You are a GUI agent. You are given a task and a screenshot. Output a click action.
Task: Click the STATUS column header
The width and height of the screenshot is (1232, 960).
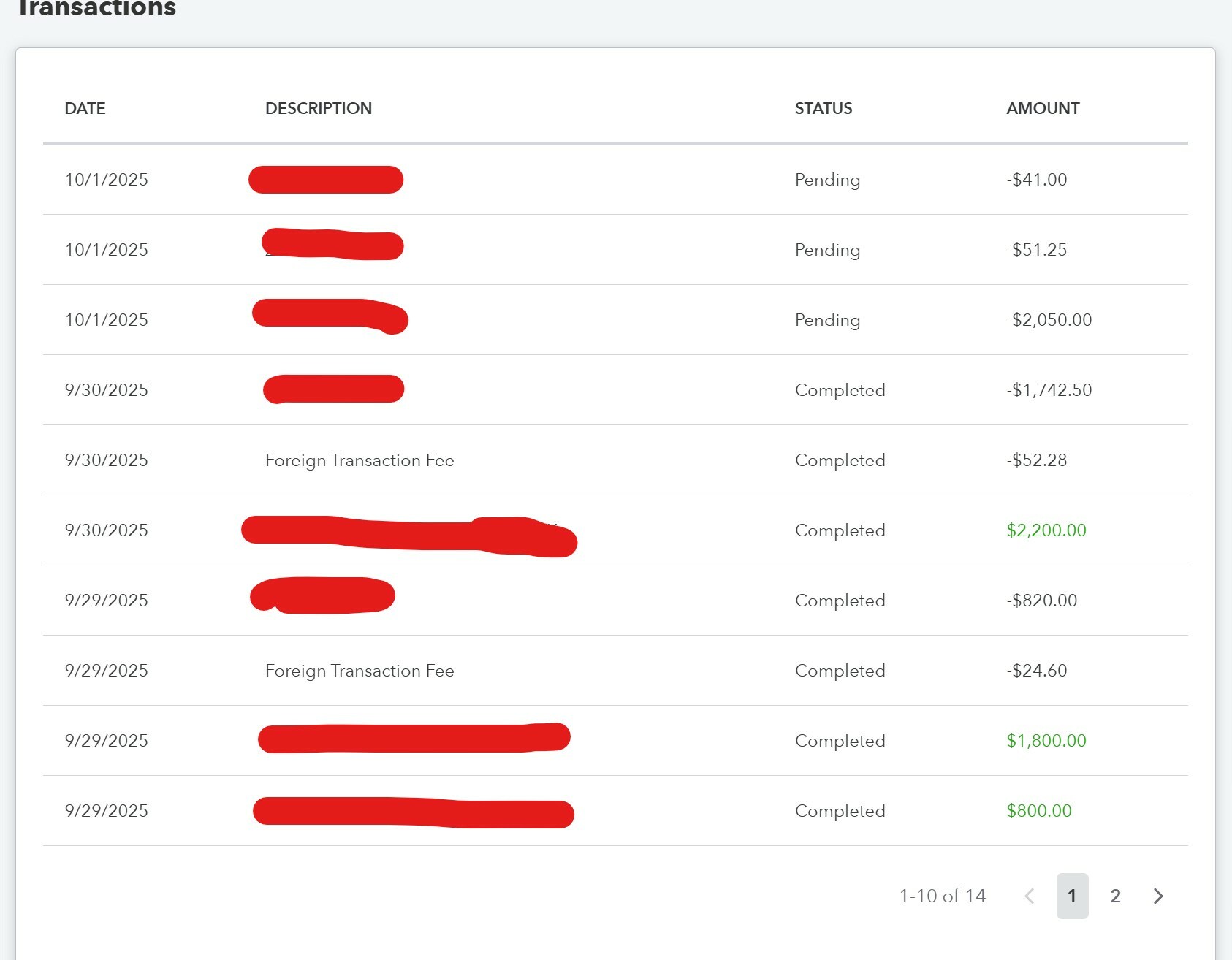[x=824, y=108]
